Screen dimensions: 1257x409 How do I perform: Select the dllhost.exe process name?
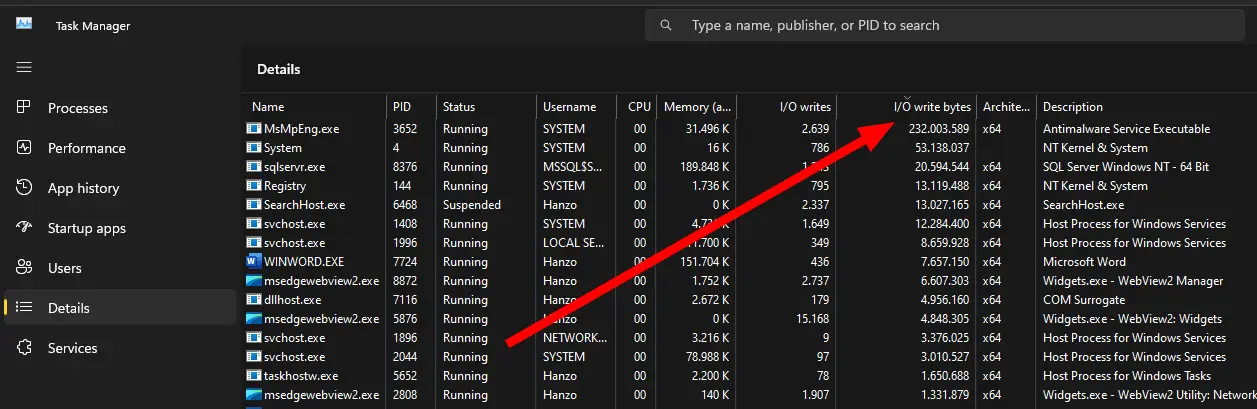pyautogui.click(x=292, y=300)
